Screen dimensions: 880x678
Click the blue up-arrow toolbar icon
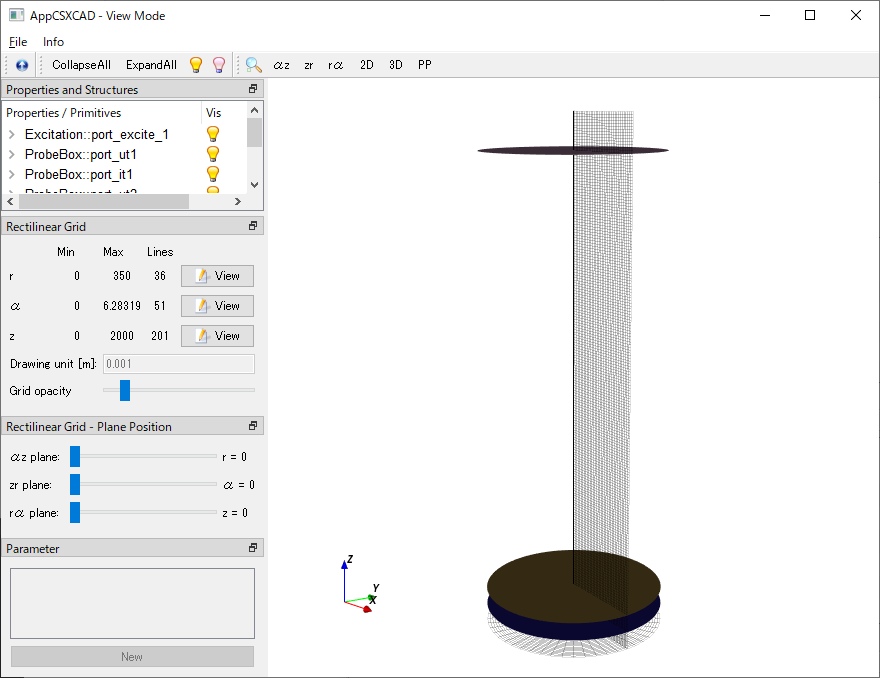(22, 65)
